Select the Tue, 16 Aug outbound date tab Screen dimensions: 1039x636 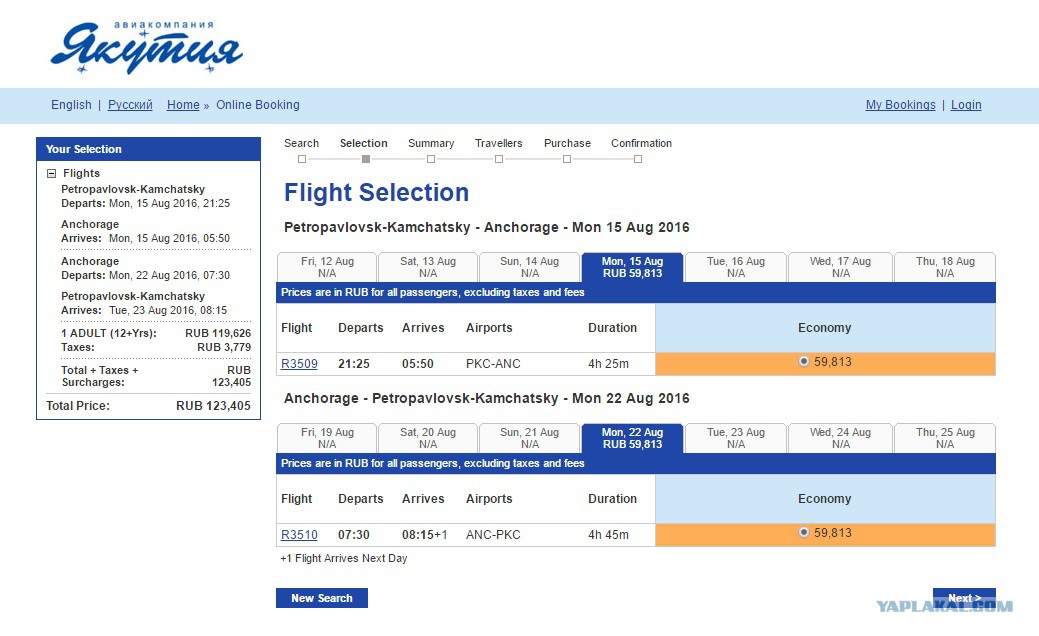[x=736, y=267]
